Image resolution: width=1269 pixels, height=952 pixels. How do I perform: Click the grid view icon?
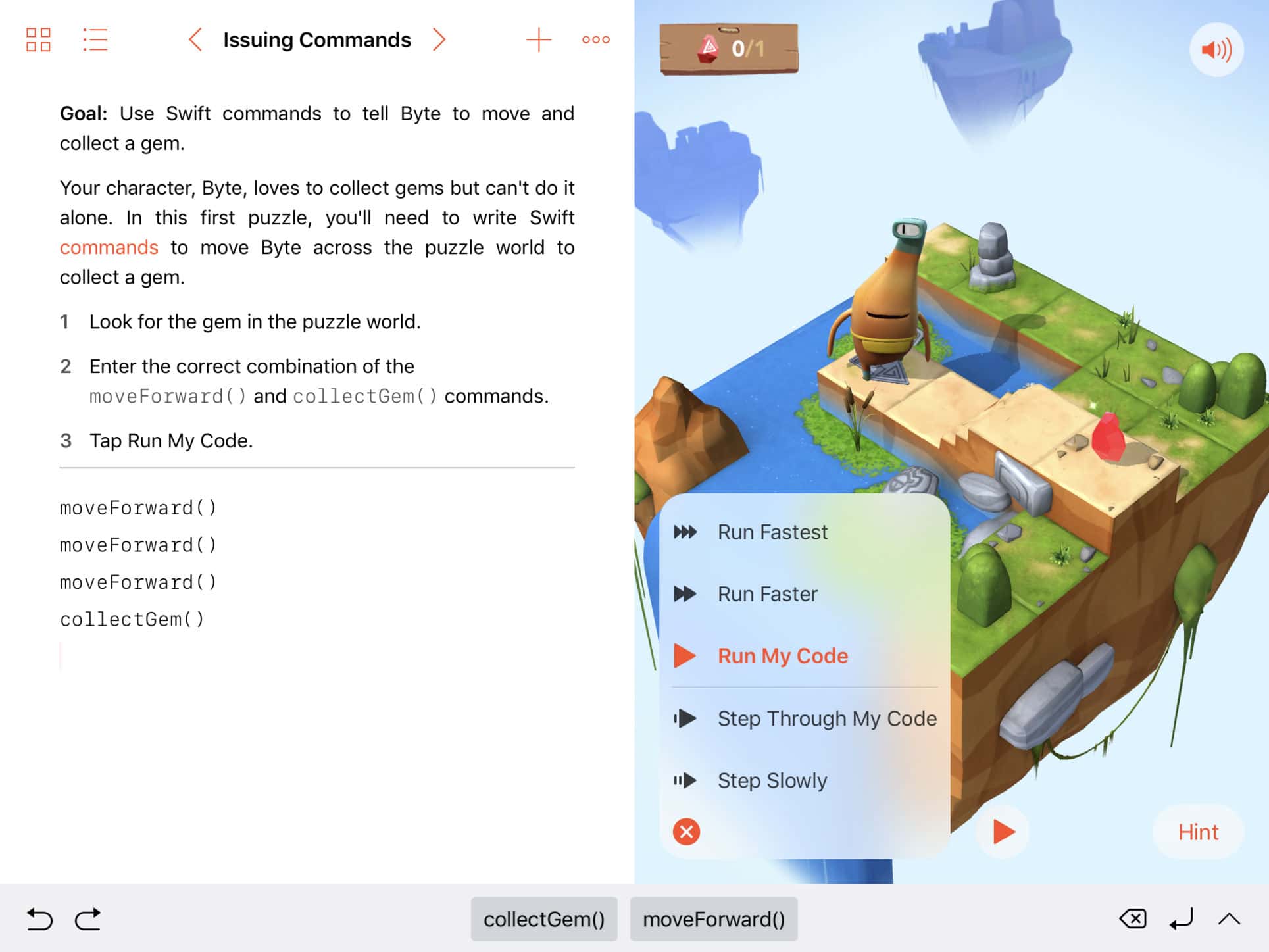(38, 39)
